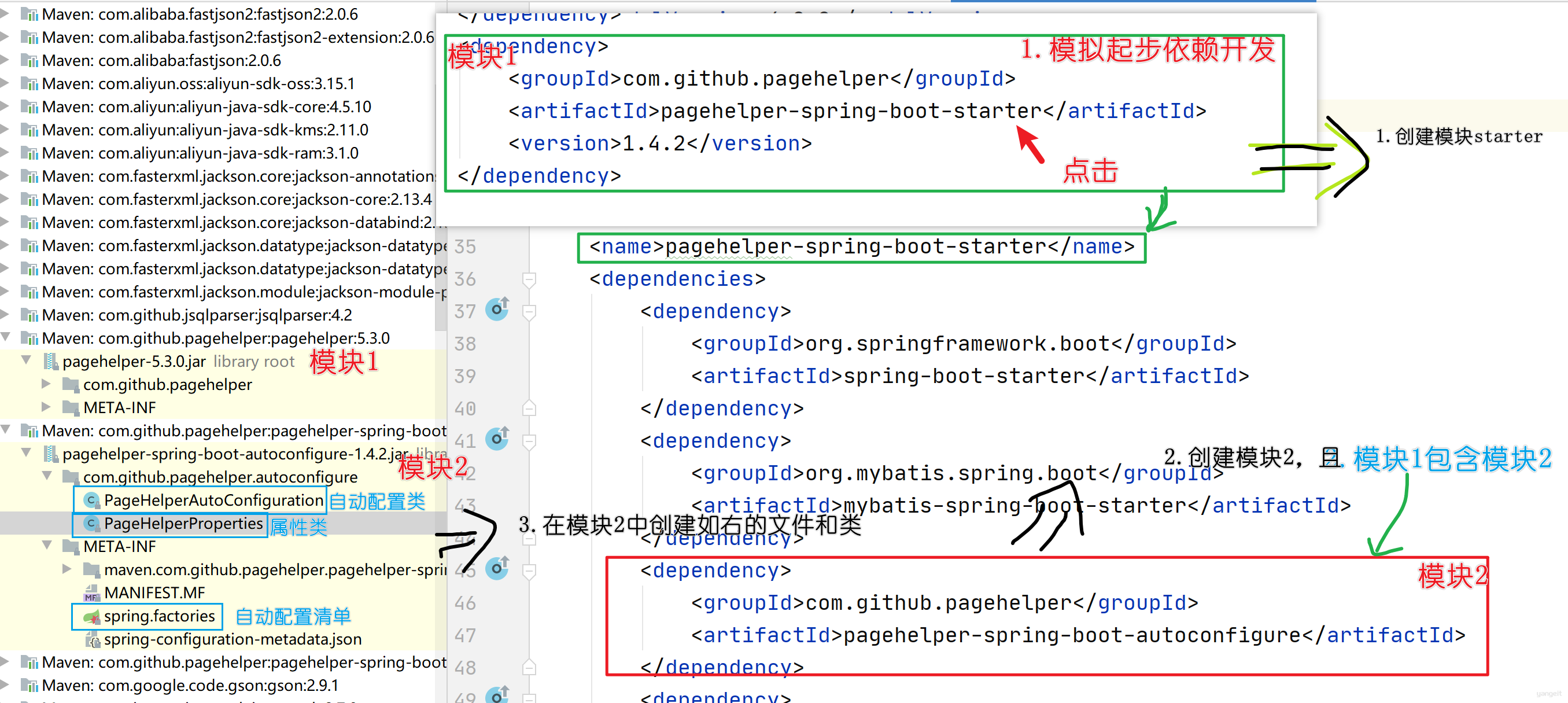This screenshot has width=1568, height=703.
Task: Click class icon of PageHelperAutoConfiguration
Action: click(x=92, y=500)
